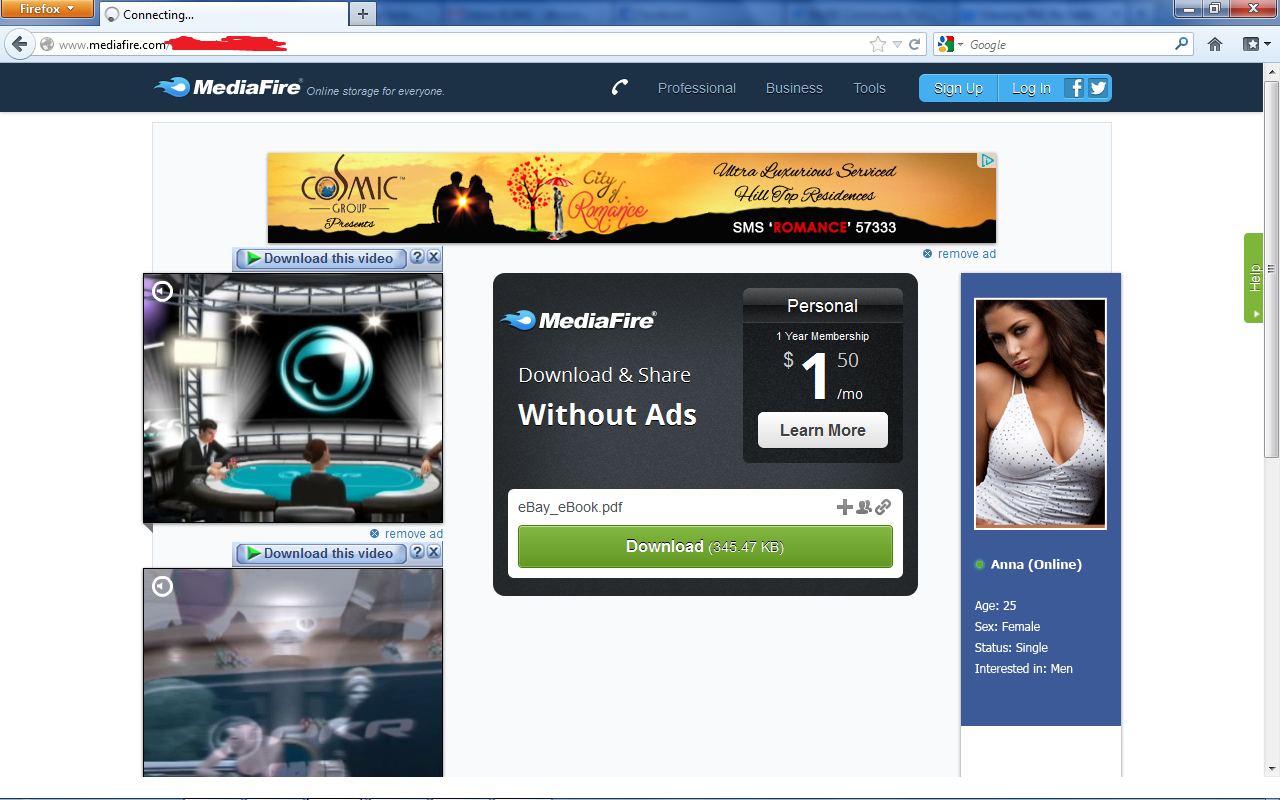Click lower Download this video button
This screenshot has width=1280, height=800.
pos(321,553)
